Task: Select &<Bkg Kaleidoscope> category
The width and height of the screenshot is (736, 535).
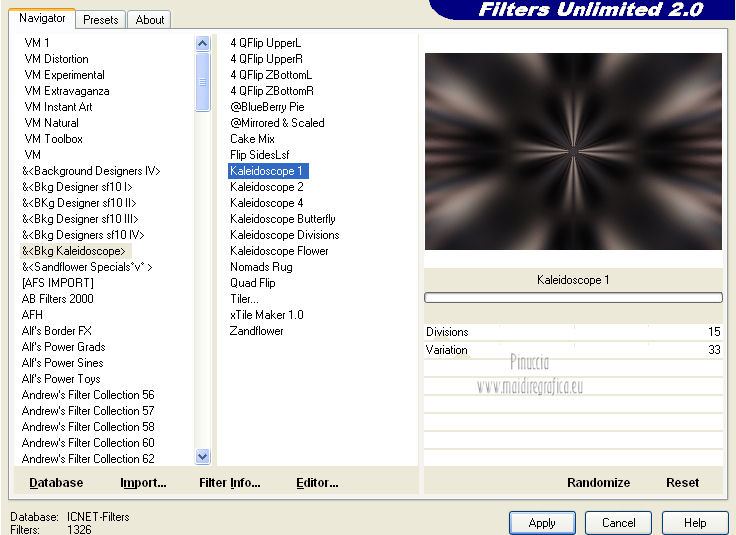Action: pyautogui.click(x=74, y=251)
